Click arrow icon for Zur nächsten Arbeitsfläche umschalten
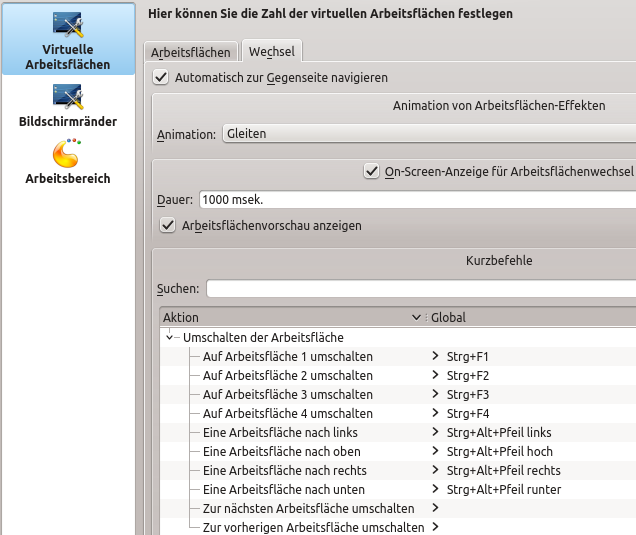The height and width of the screenshot is (535, 636). pos(435,508)
